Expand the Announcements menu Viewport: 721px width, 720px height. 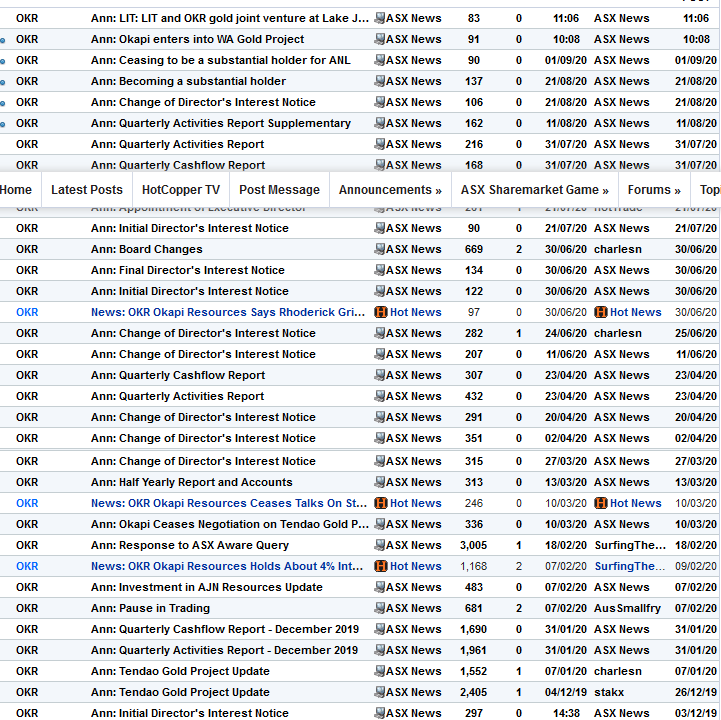click(390, 190)
